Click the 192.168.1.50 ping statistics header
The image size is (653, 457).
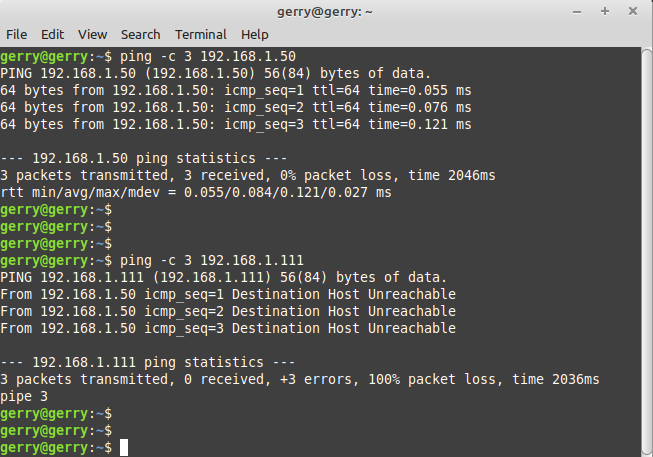tap(144, 158)
